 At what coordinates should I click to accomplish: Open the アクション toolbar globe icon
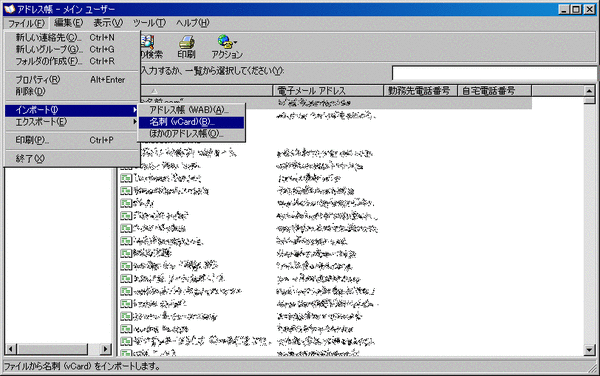pos(225,42)
